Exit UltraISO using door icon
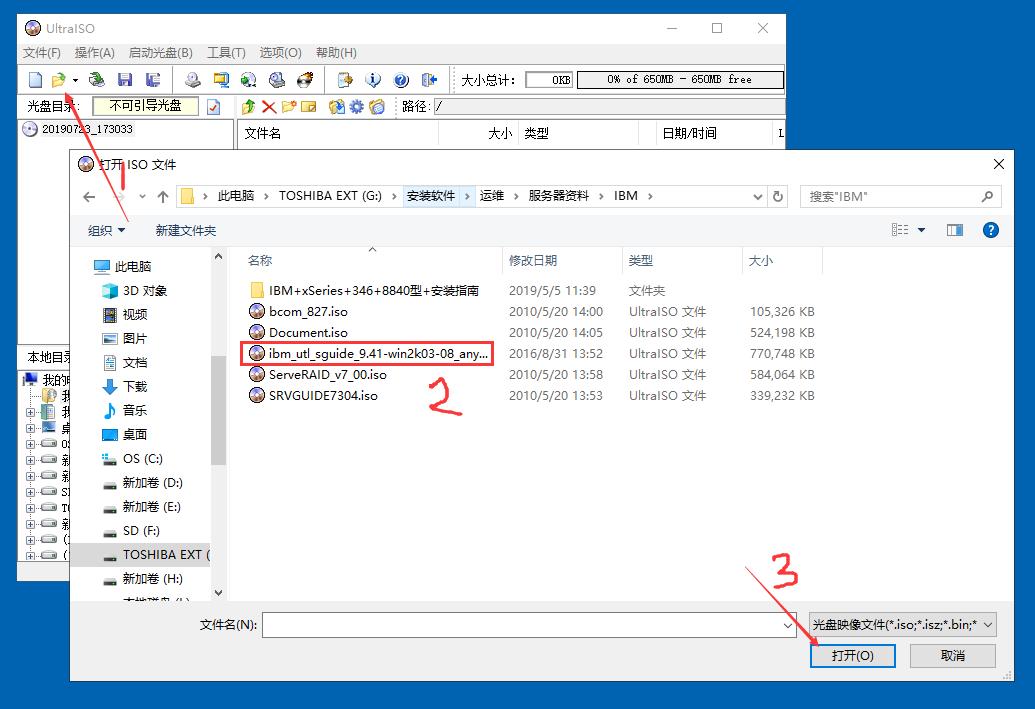The height and width of the screenshot is (709, 1035). (431, 80)
